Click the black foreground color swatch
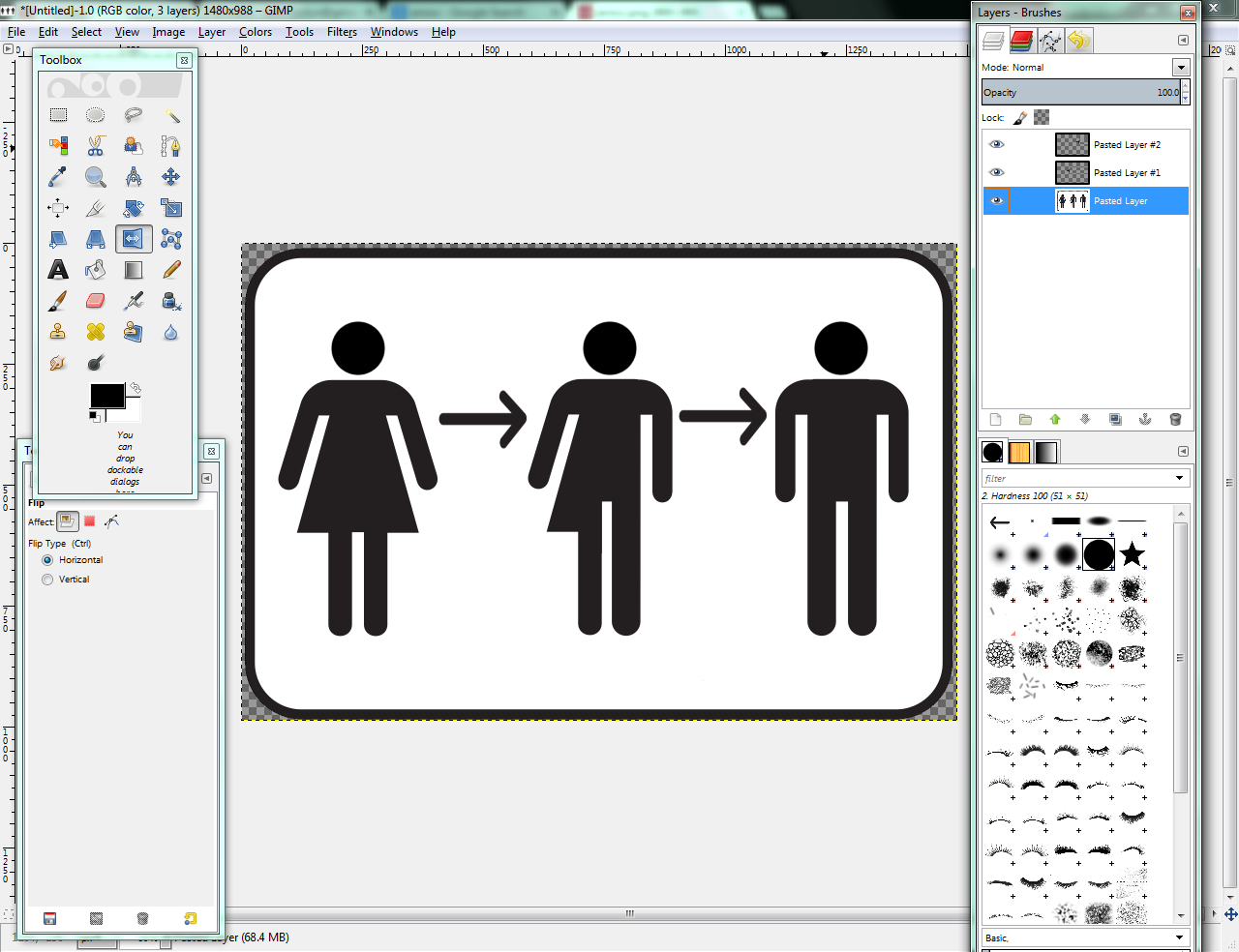This screenshot has height=952, width=1239. click(106, 396)
